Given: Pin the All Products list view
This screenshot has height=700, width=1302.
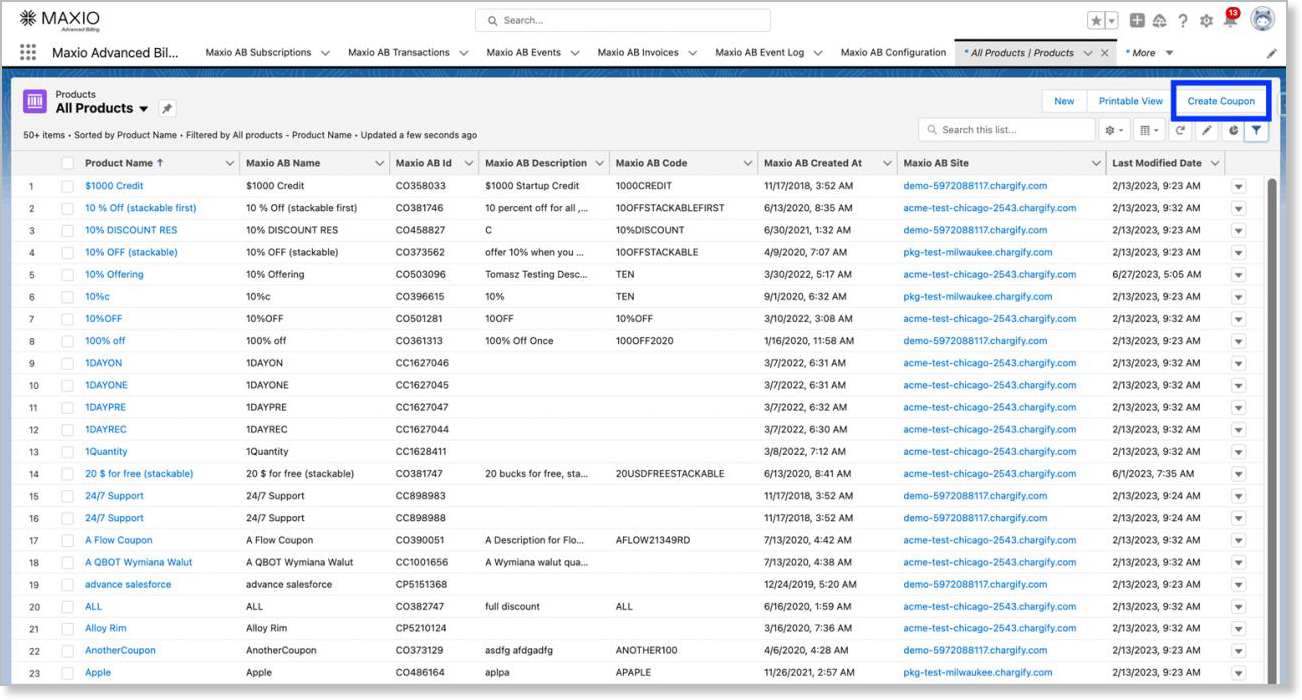Looking at the screenshot, I should 167,109.
